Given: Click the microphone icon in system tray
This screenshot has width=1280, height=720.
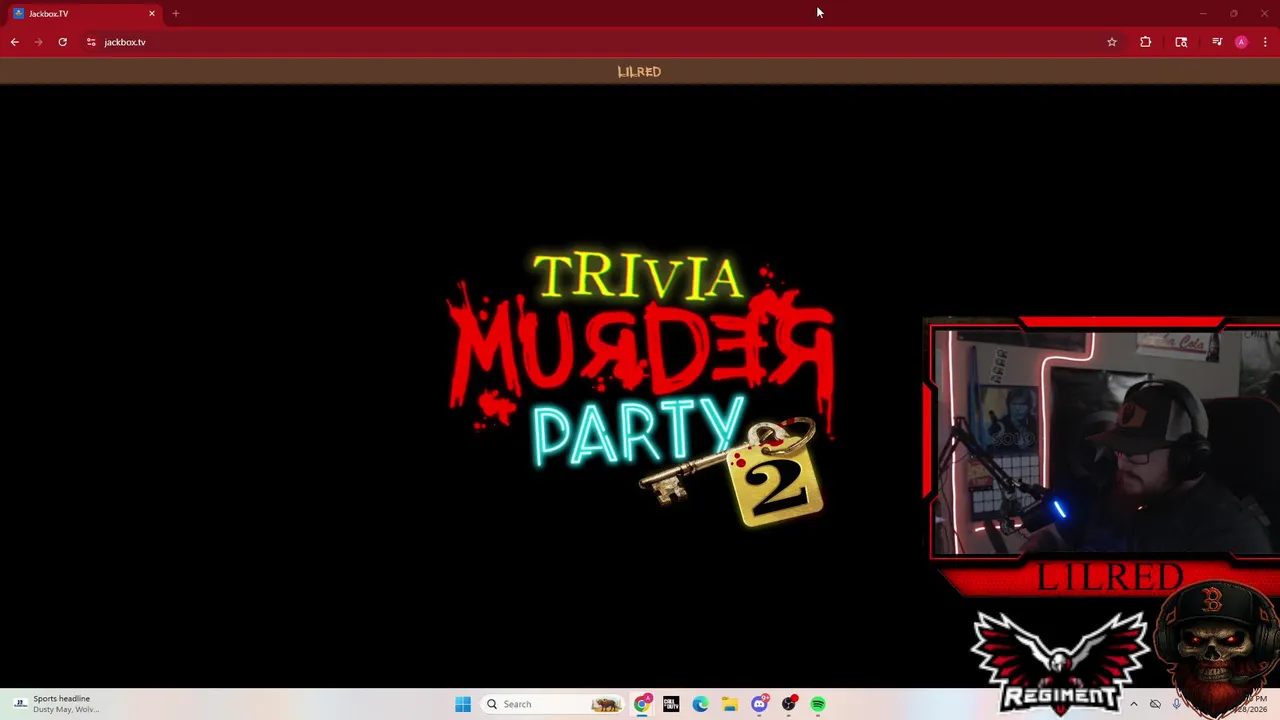Looking at the screenshot, I should coord(1176,704).
